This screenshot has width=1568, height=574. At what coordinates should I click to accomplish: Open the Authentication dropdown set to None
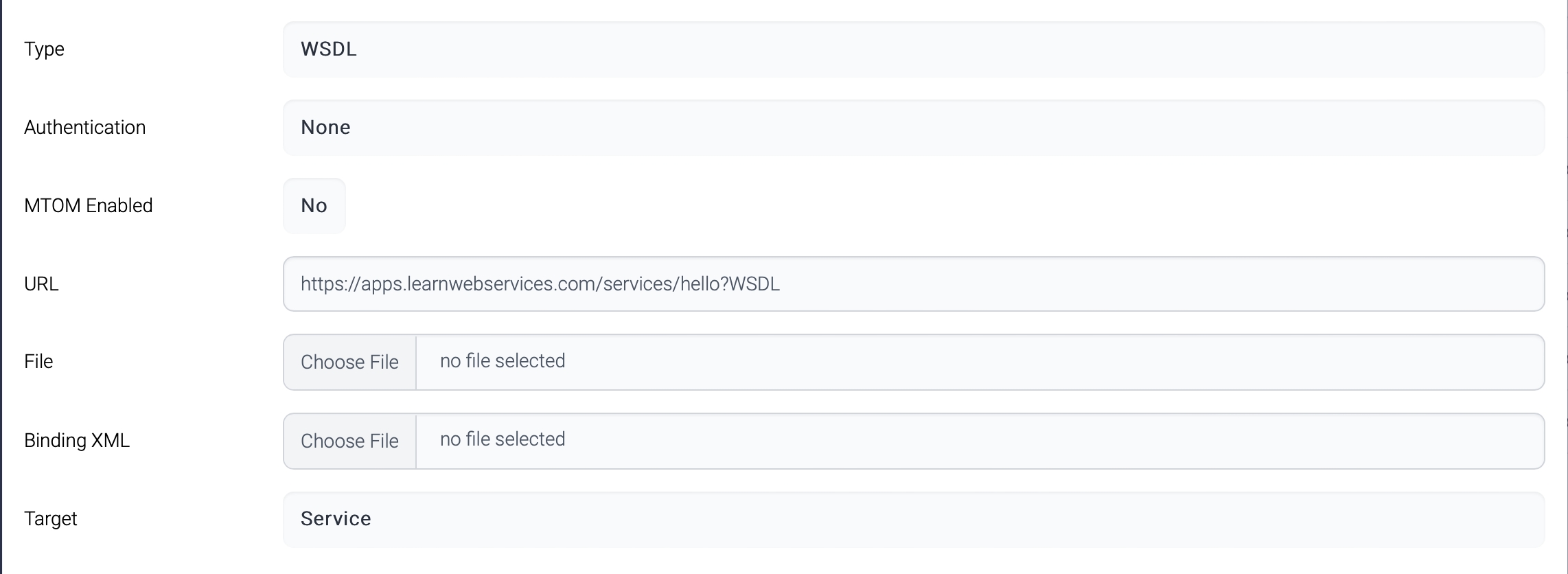[913, 128]
